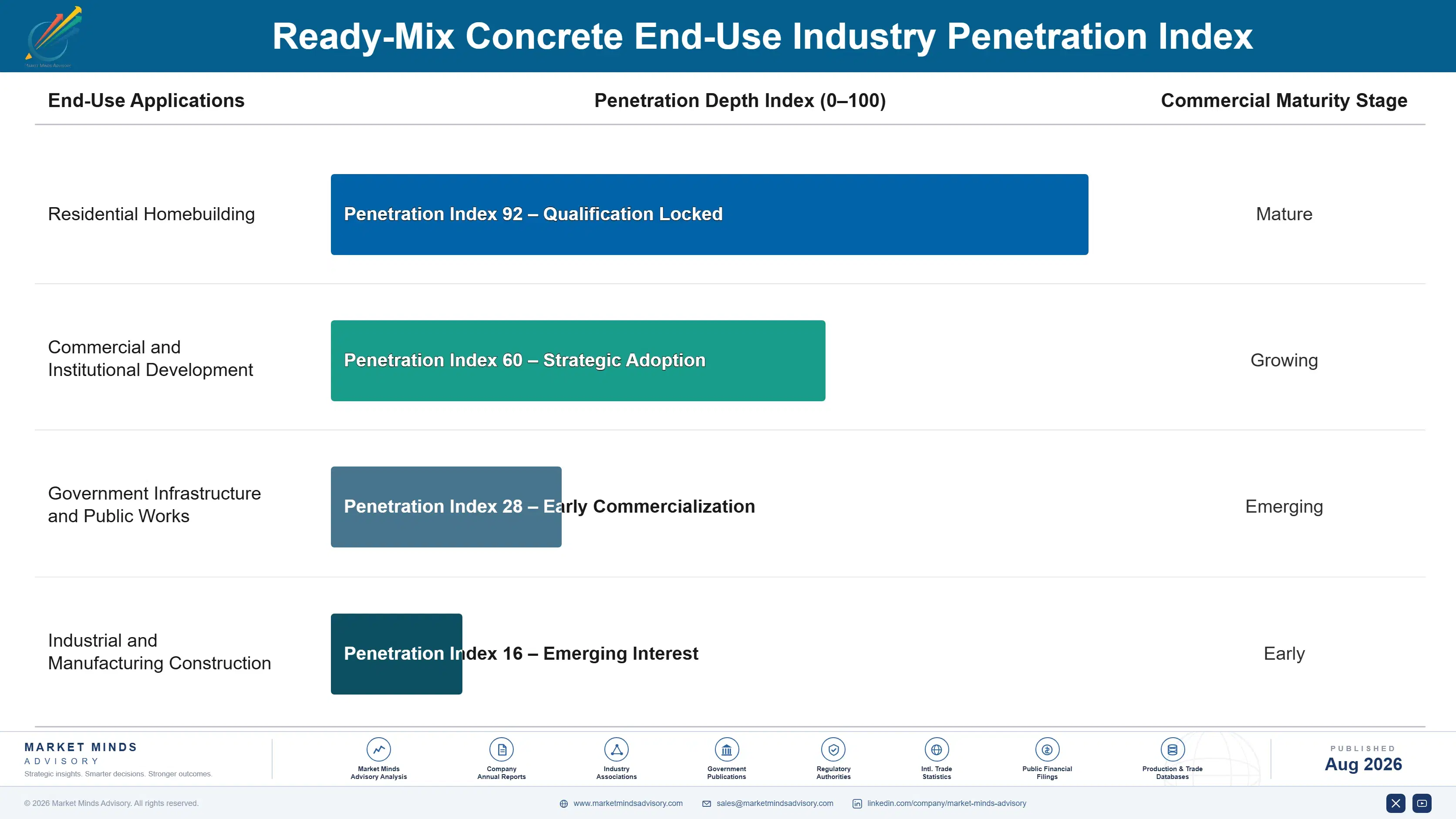
Task: Click the Public Financial Filings icon
Action: tap(1047, 749)
